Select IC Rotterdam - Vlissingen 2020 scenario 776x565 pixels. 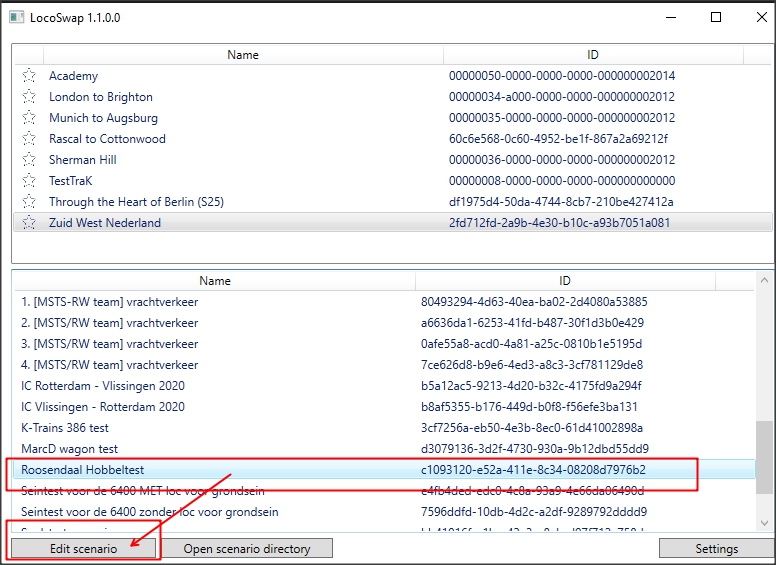tap(103, 386)
